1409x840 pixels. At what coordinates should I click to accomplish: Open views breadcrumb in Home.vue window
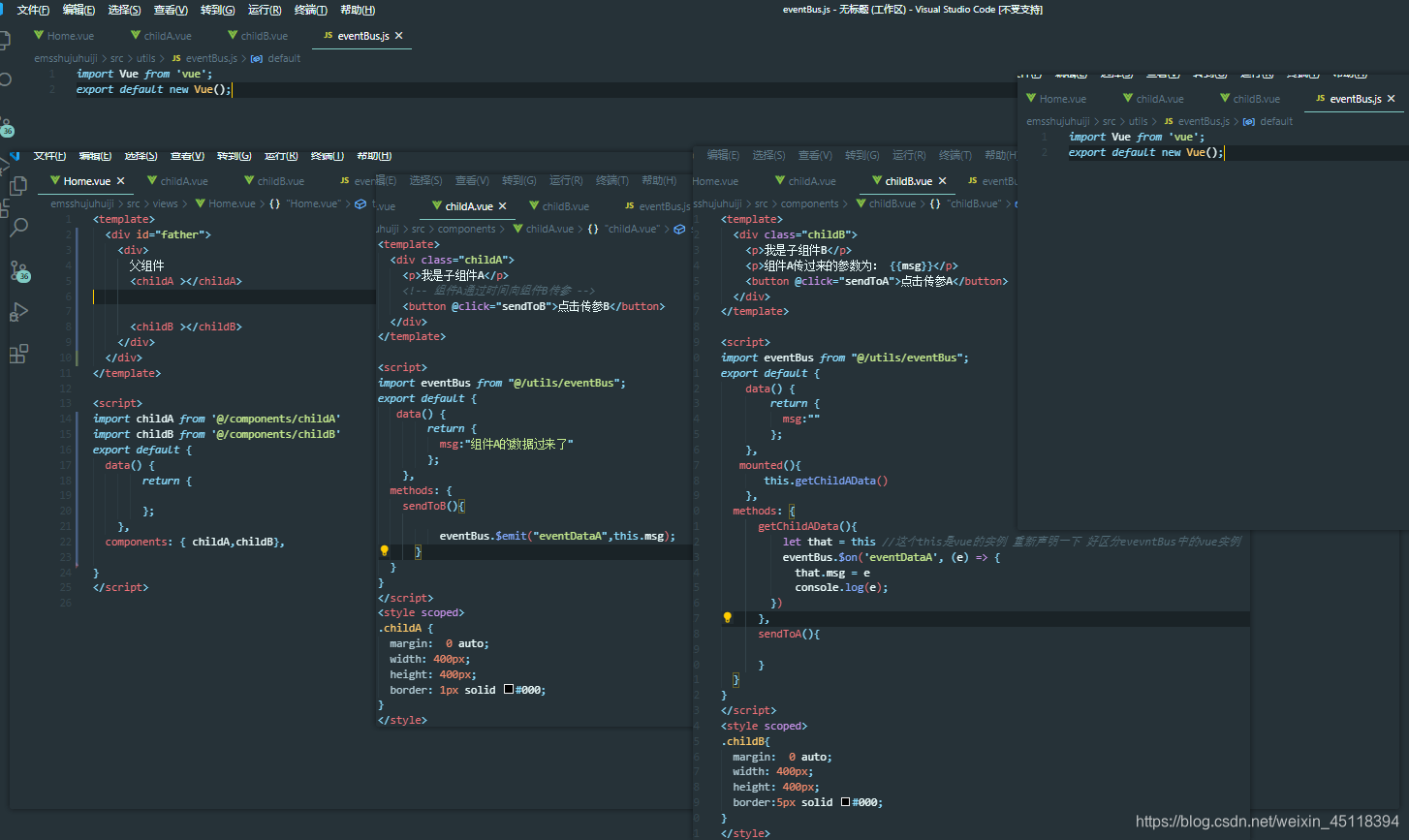coord(166,203)
